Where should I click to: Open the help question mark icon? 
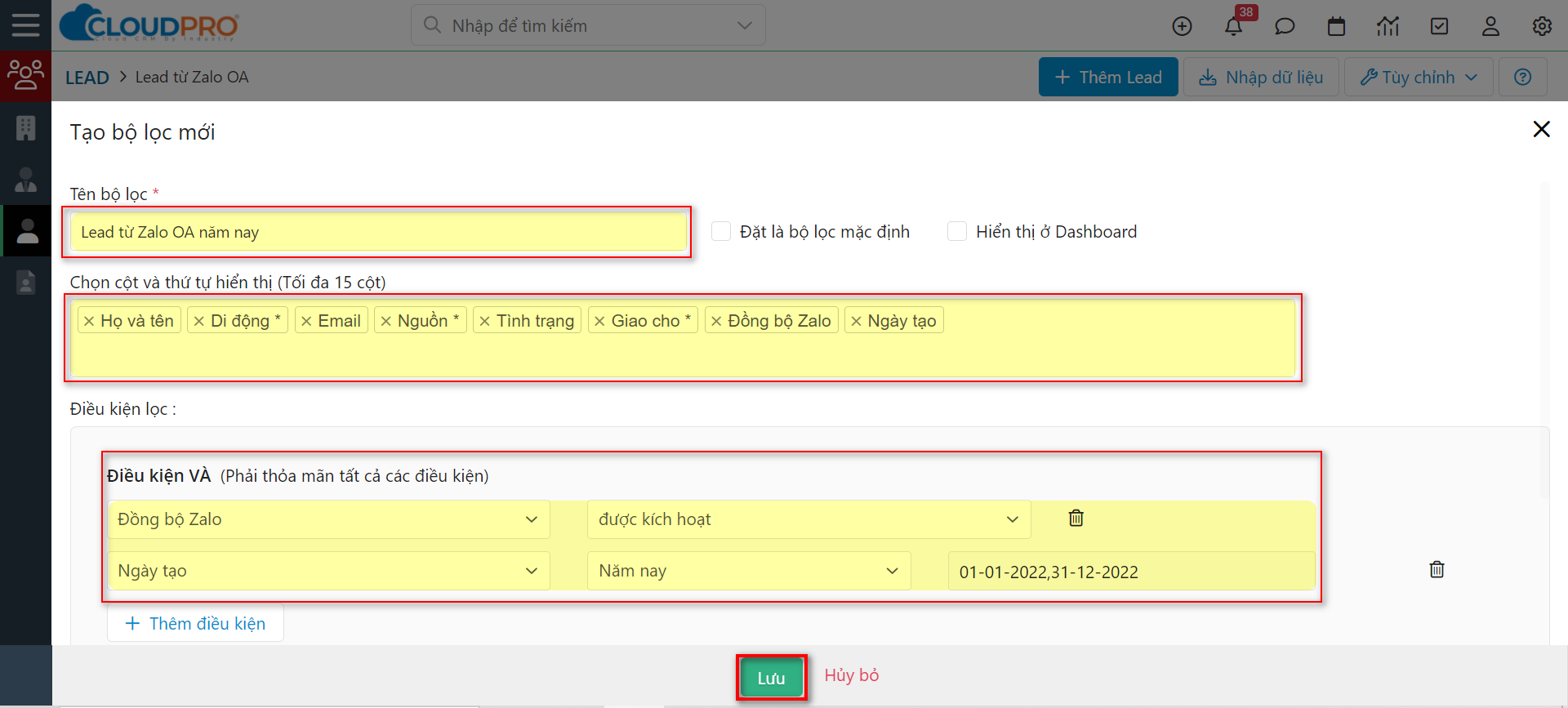coord(1522,77)
